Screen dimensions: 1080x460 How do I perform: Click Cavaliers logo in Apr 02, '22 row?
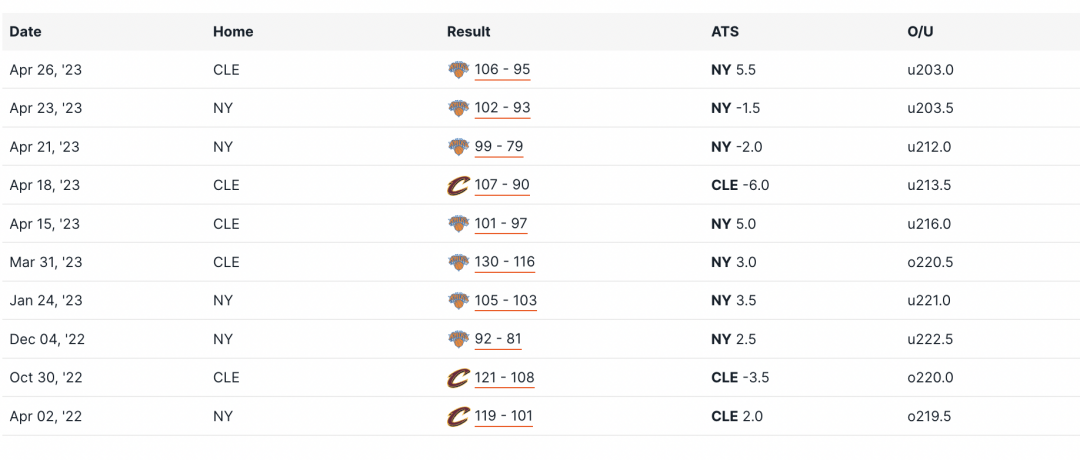[458, 417]
